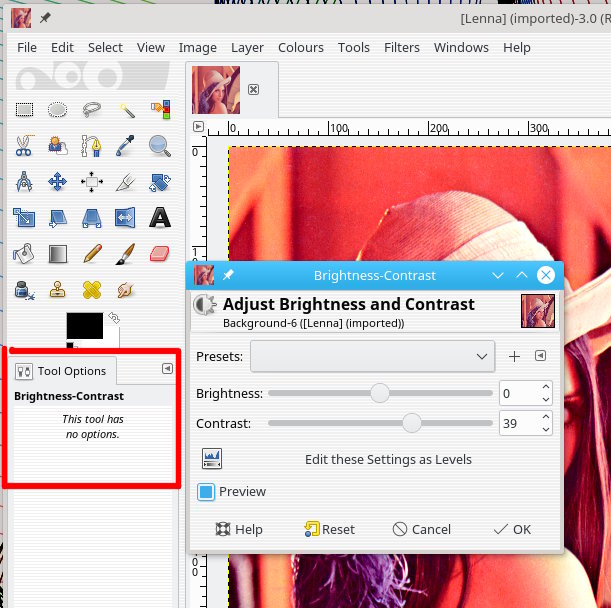This screenshot has height=608, width=611.
Task: Save current settings as named preset
Action: [x=514, y=356]
